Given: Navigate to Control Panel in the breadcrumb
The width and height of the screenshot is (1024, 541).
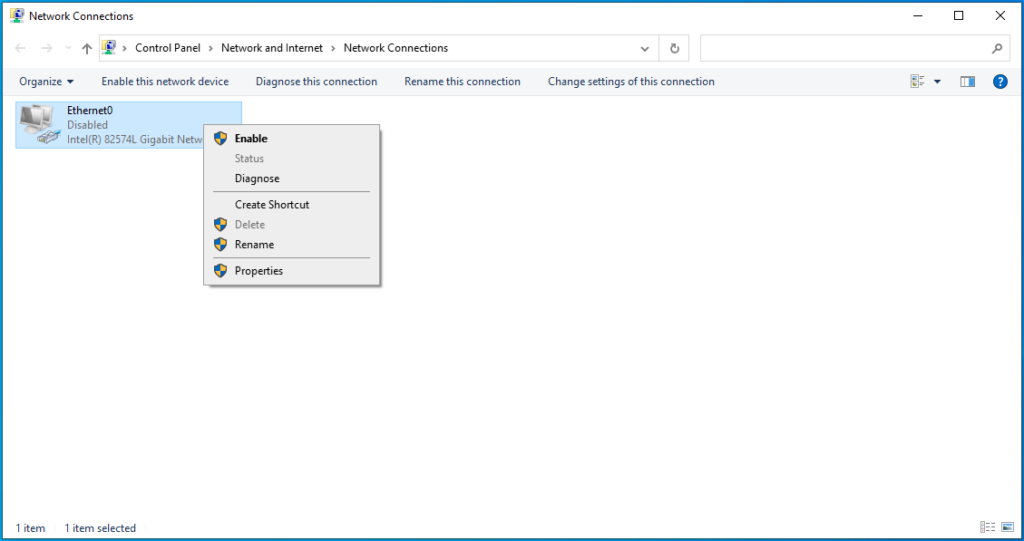Looking at the screenshot, I should pos(168,48).
